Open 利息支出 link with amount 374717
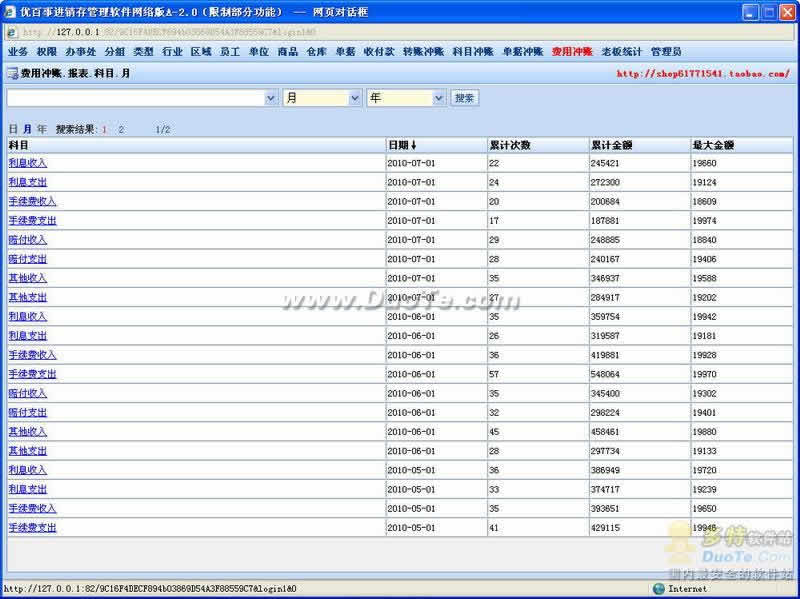This screenshot has width=800, height=599. 28,489
